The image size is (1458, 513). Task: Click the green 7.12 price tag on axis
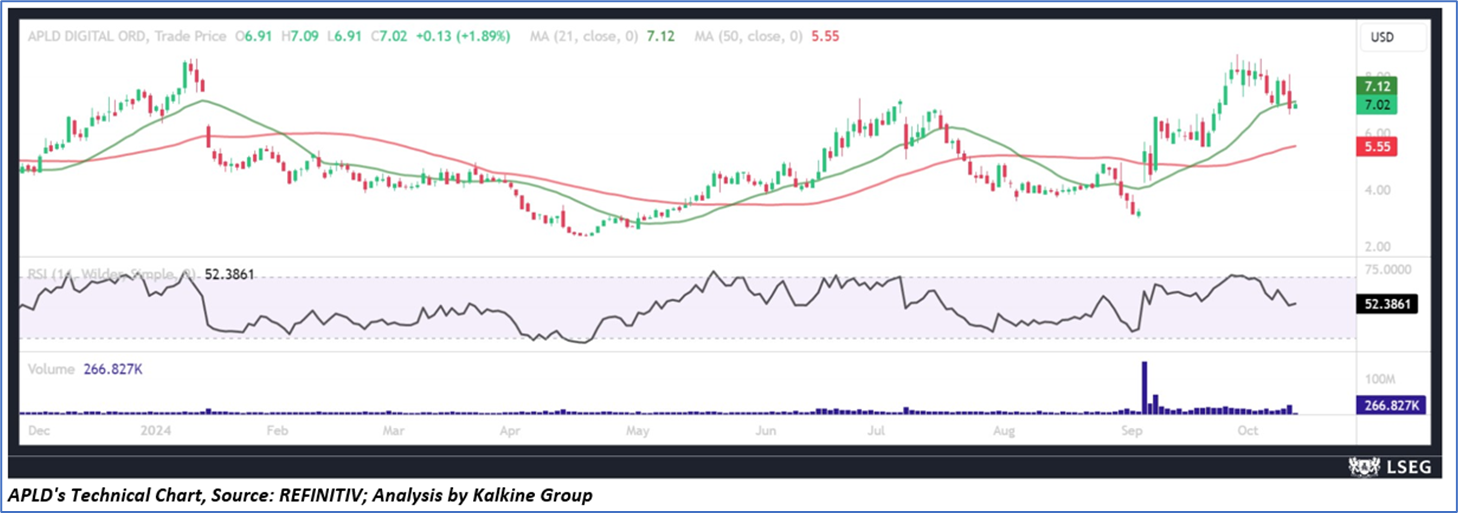[1379, 86]
